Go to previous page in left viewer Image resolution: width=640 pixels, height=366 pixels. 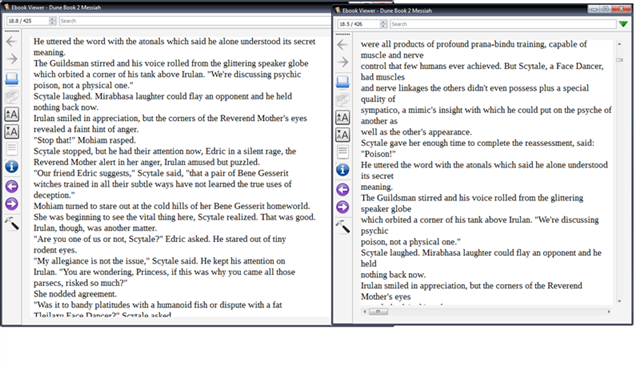point(11,186)
